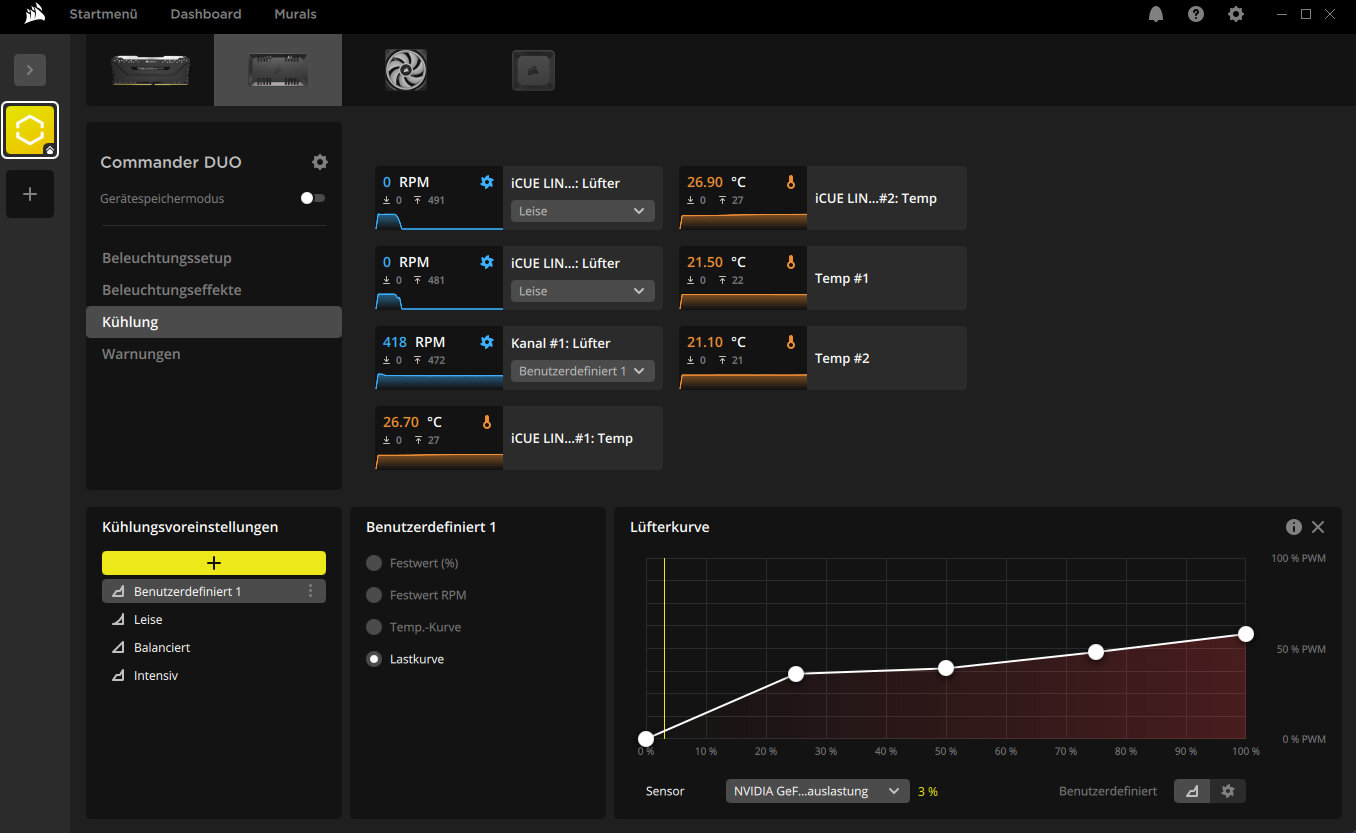Click the fan curve point at 50 %
This screenshot has width=1356, height=833.
pos(946,668)
